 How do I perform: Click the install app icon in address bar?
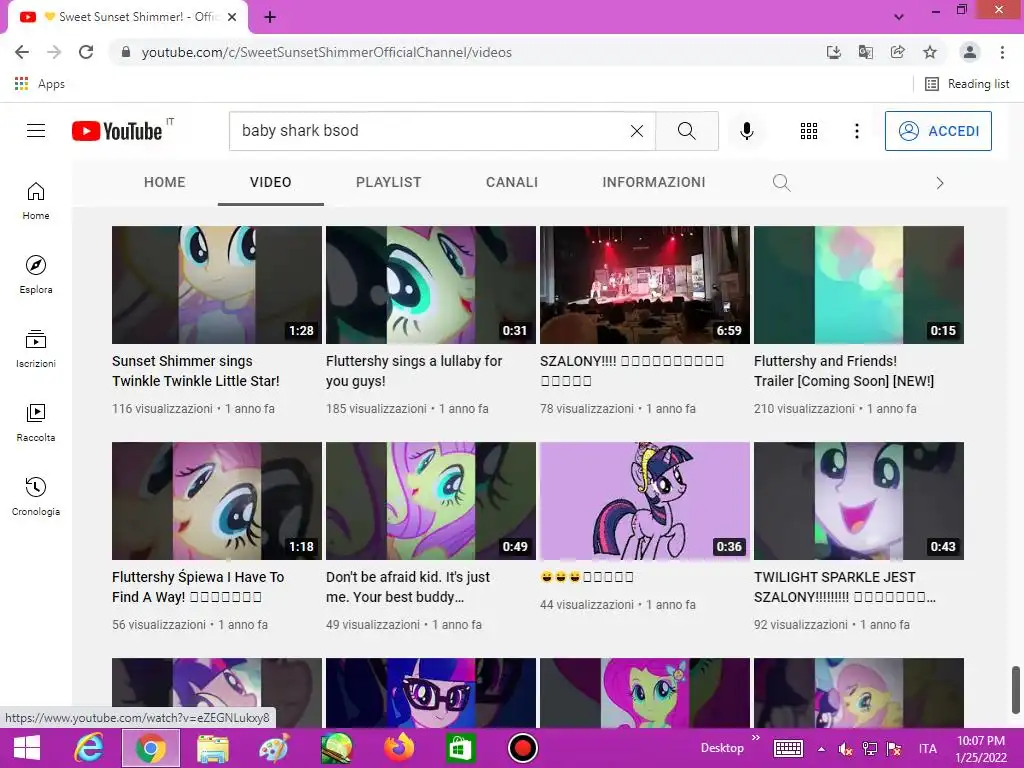pos(834,52)
